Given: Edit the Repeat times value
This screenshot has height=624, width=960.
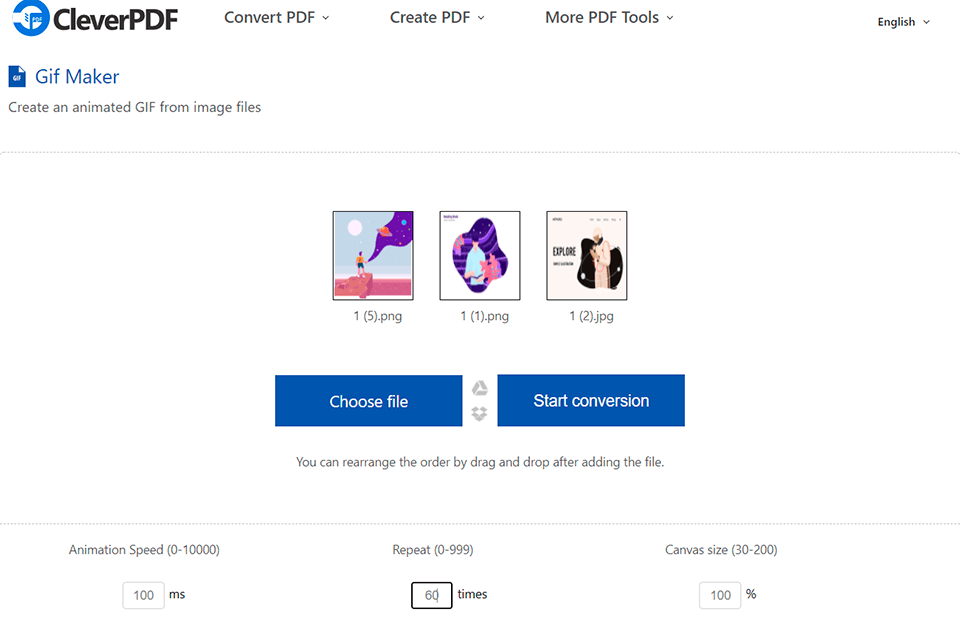Looking at the screenshot, I should click(x=431, y=594).
